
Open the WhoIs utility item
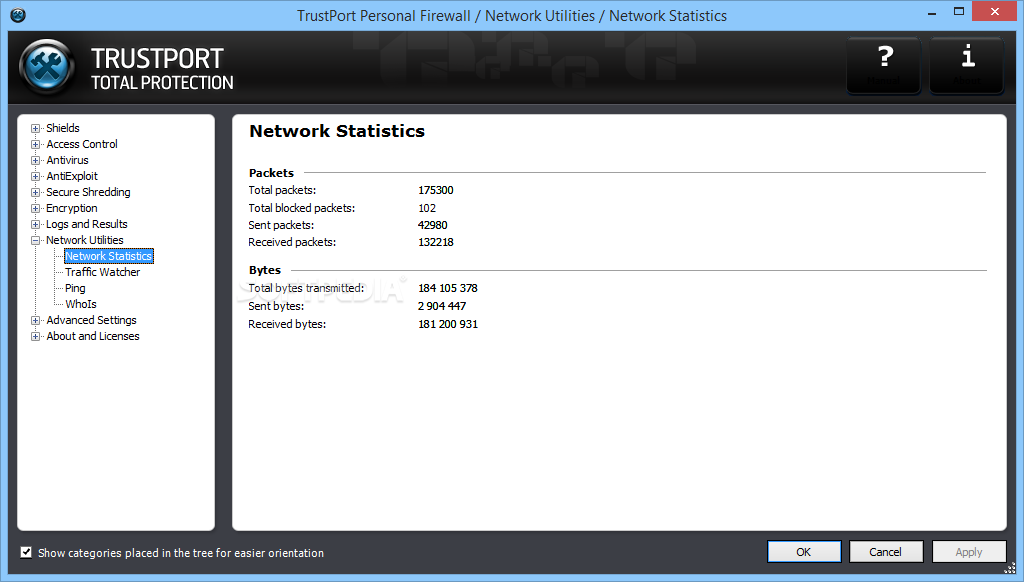tap(81, 304)
